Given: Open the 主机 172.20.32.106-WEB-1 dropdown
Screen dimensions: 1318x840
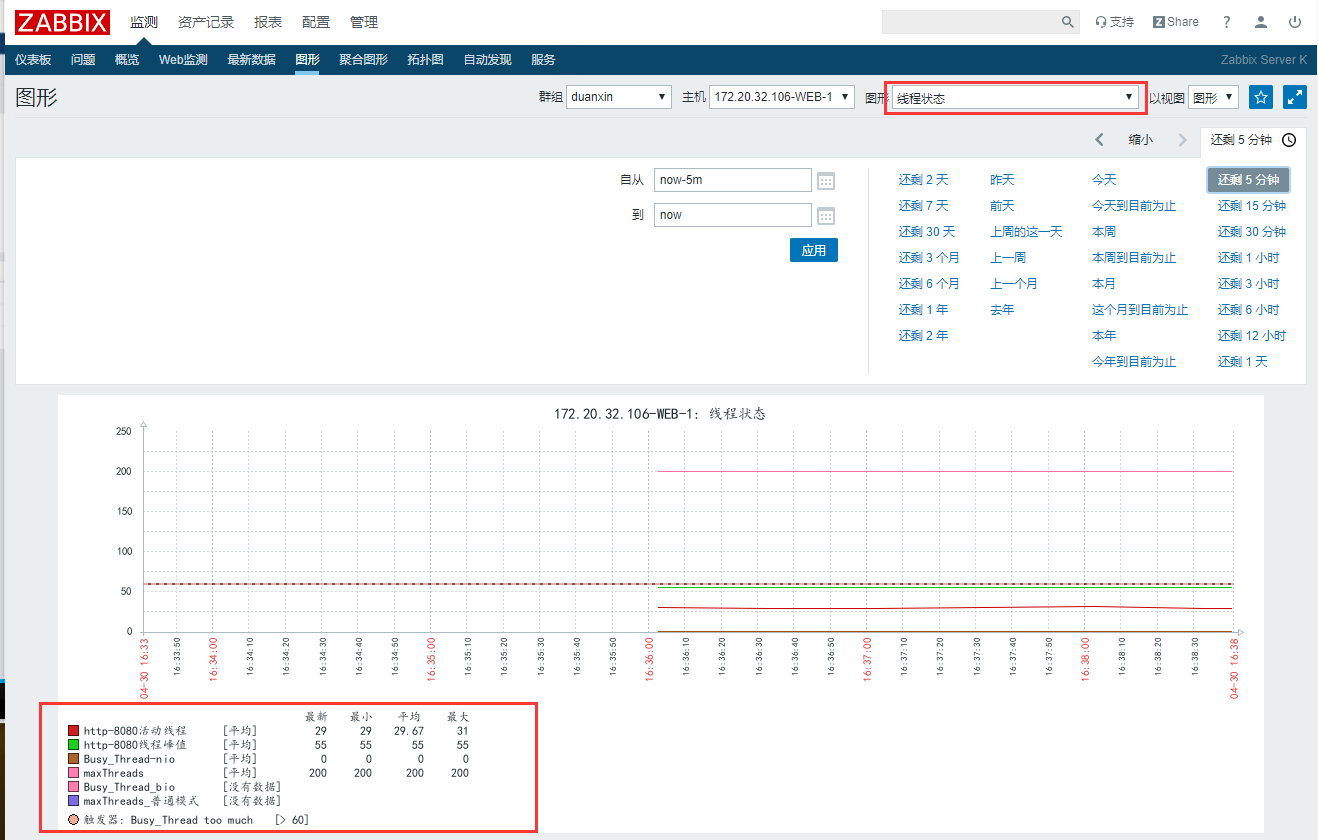Looking at the screenshot, I should (x=782, y=97).
